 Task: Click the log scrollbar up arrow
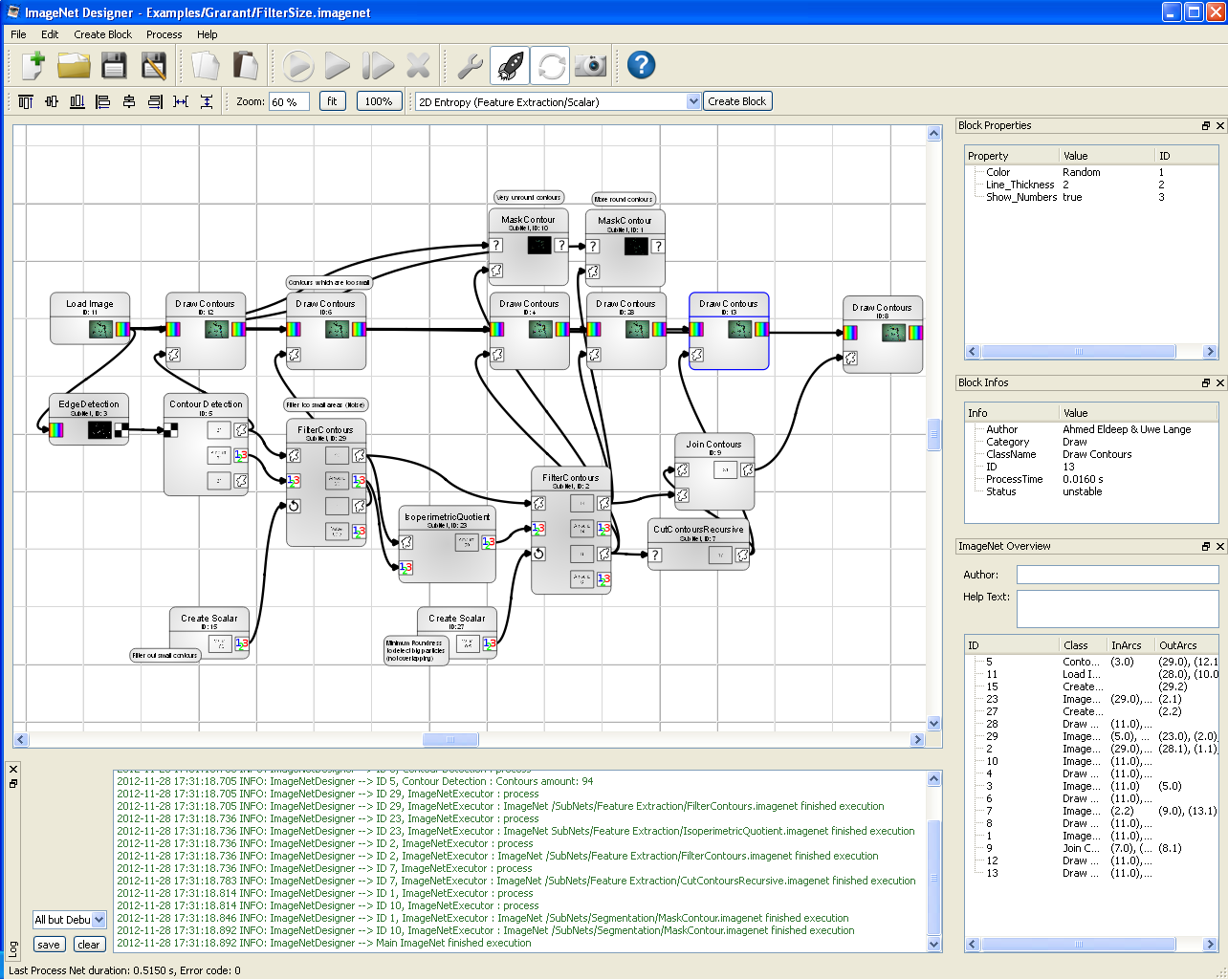coord(934,779)
